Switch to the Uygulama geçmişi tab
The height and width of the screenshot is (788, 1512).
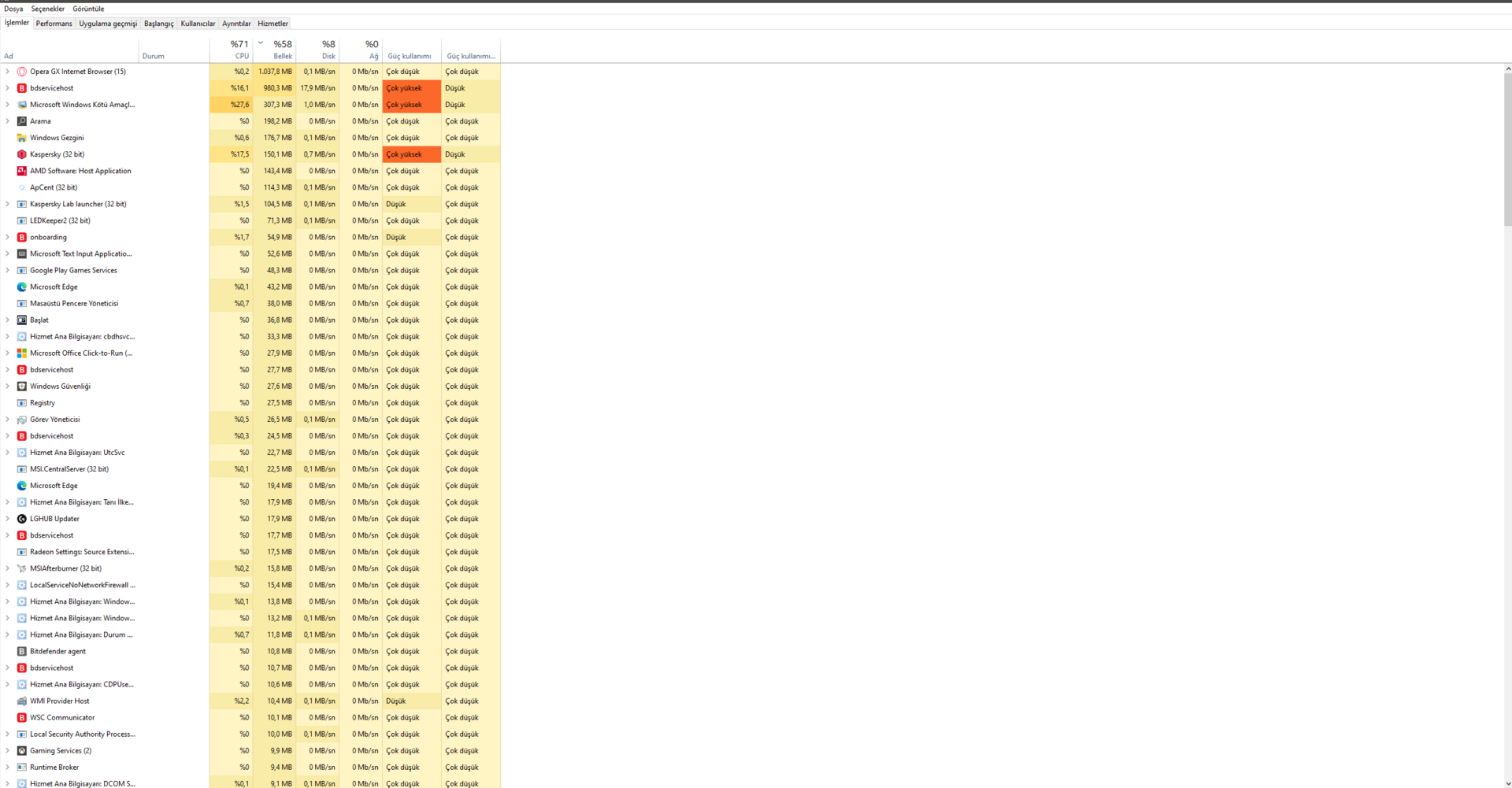click(x=108, y=24)
